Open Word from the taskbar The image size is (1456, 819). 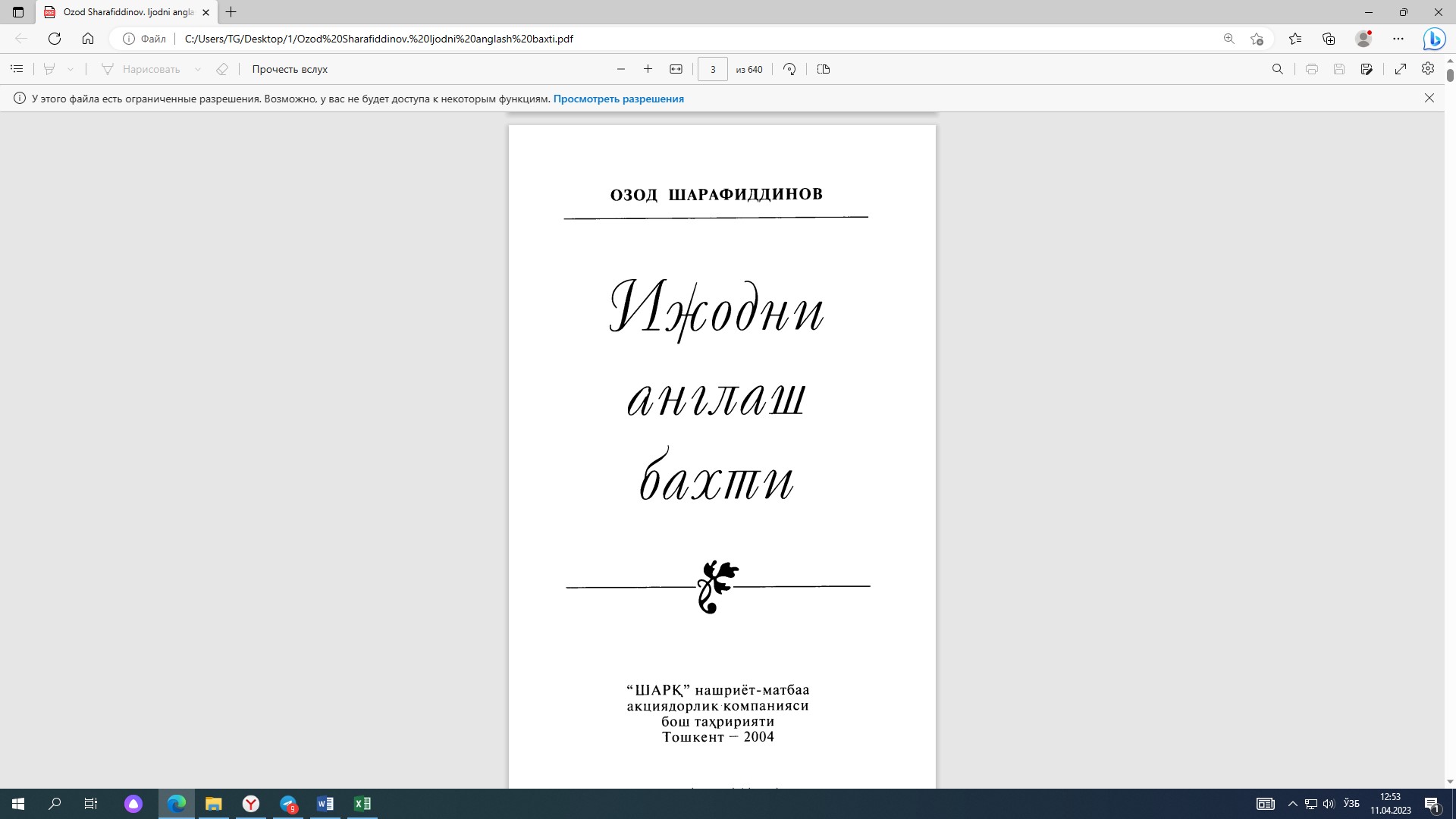tap(325, 804)
